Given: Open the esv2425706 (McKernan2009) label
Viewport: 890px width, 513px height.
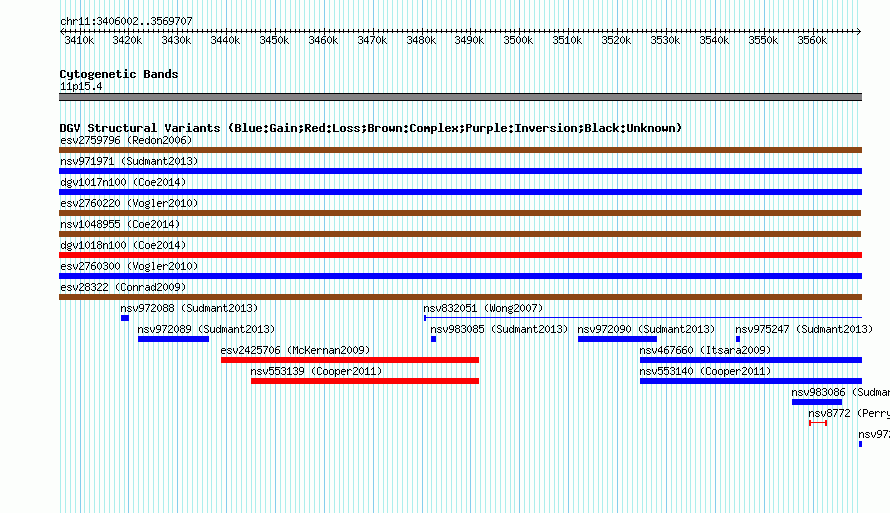Looking at the screenshot, I should [x=295, y=350].
